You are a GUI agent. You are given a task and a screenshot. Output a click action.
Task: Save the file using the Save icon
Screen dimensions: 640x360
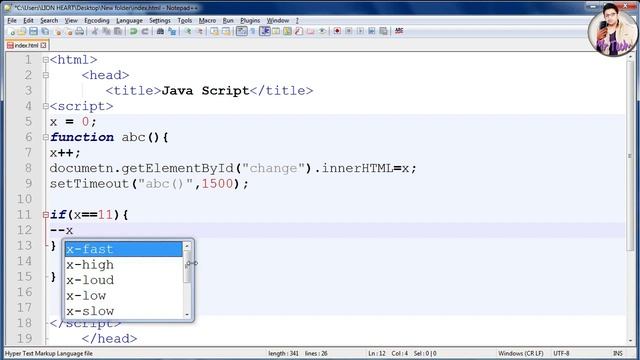tap(33, 31)
